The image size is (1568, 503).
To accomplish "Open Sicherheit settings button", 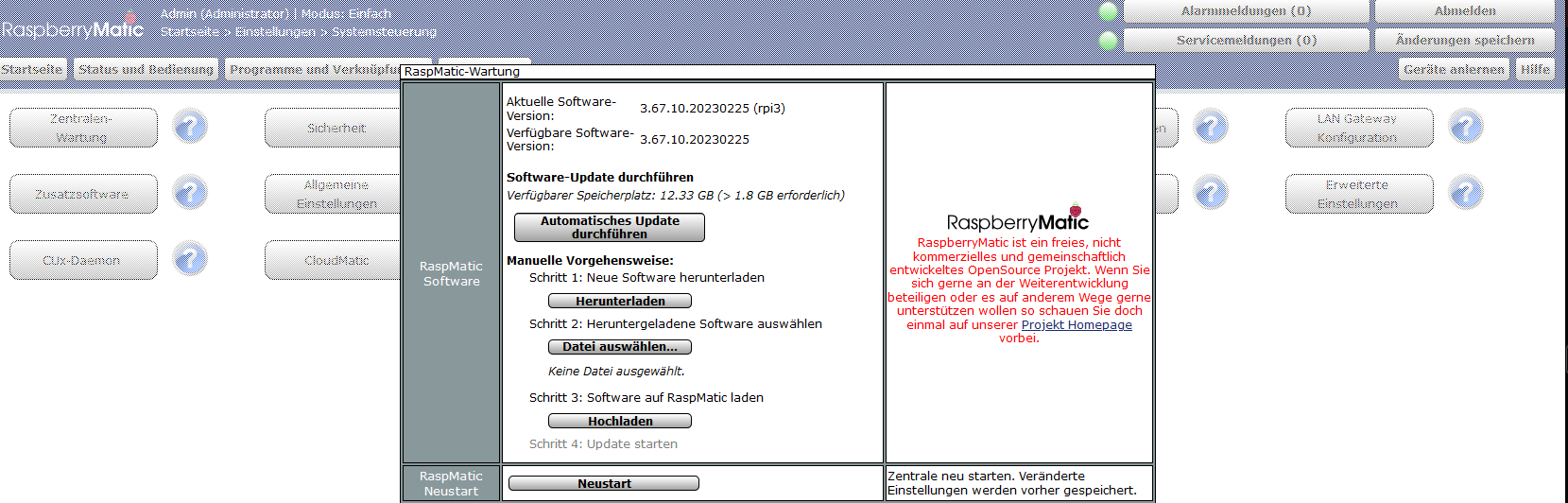I will coord(334,128).
